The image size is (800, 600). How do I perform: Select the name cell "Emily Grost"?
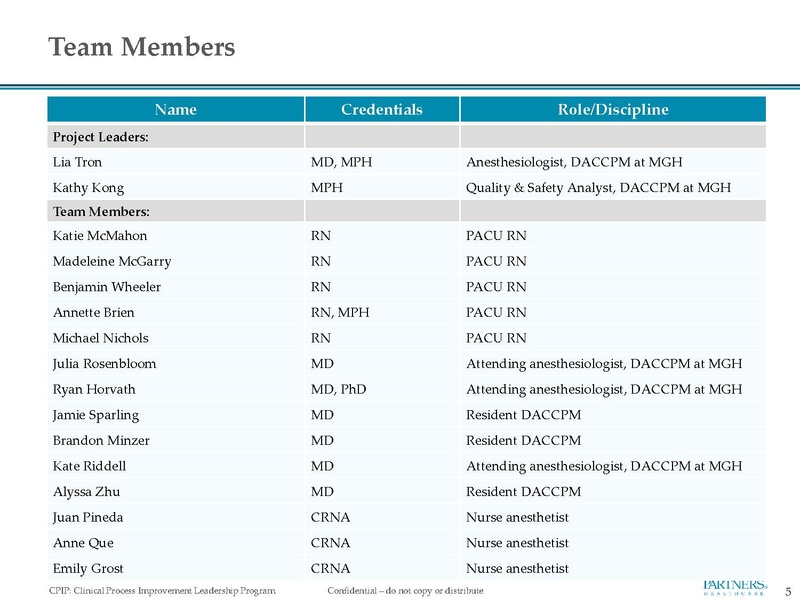tap(87, 569)
